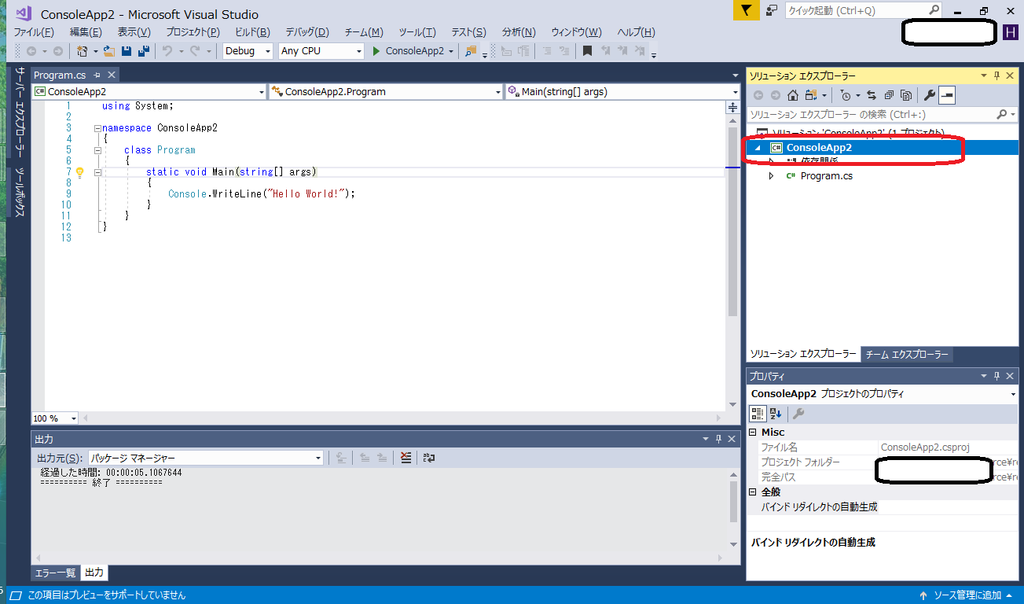Click the Undo arrow icon
This screenshot has height=604, width=1024.
coord(167,51)
